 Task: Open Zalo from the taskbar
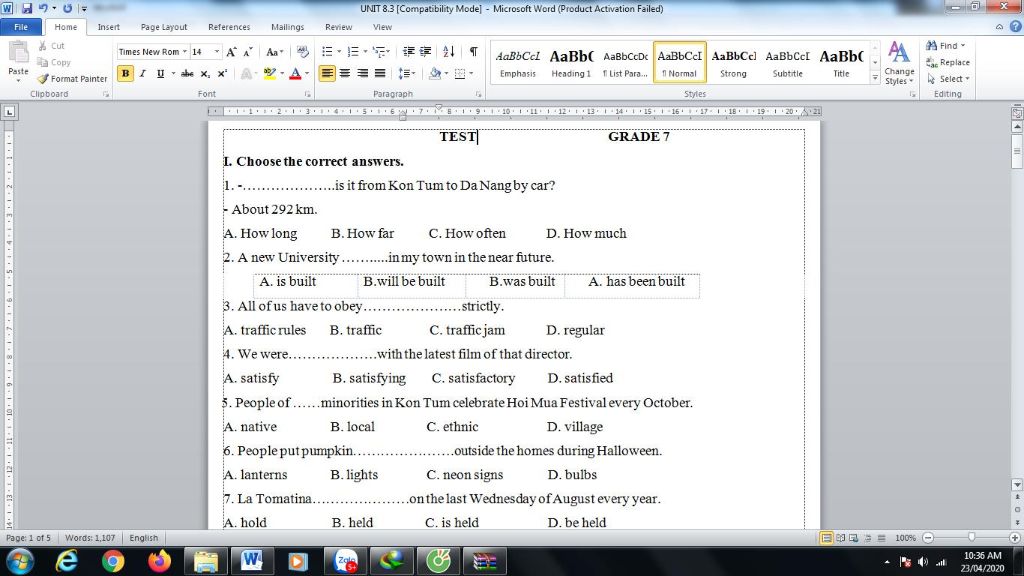[345, 561]
